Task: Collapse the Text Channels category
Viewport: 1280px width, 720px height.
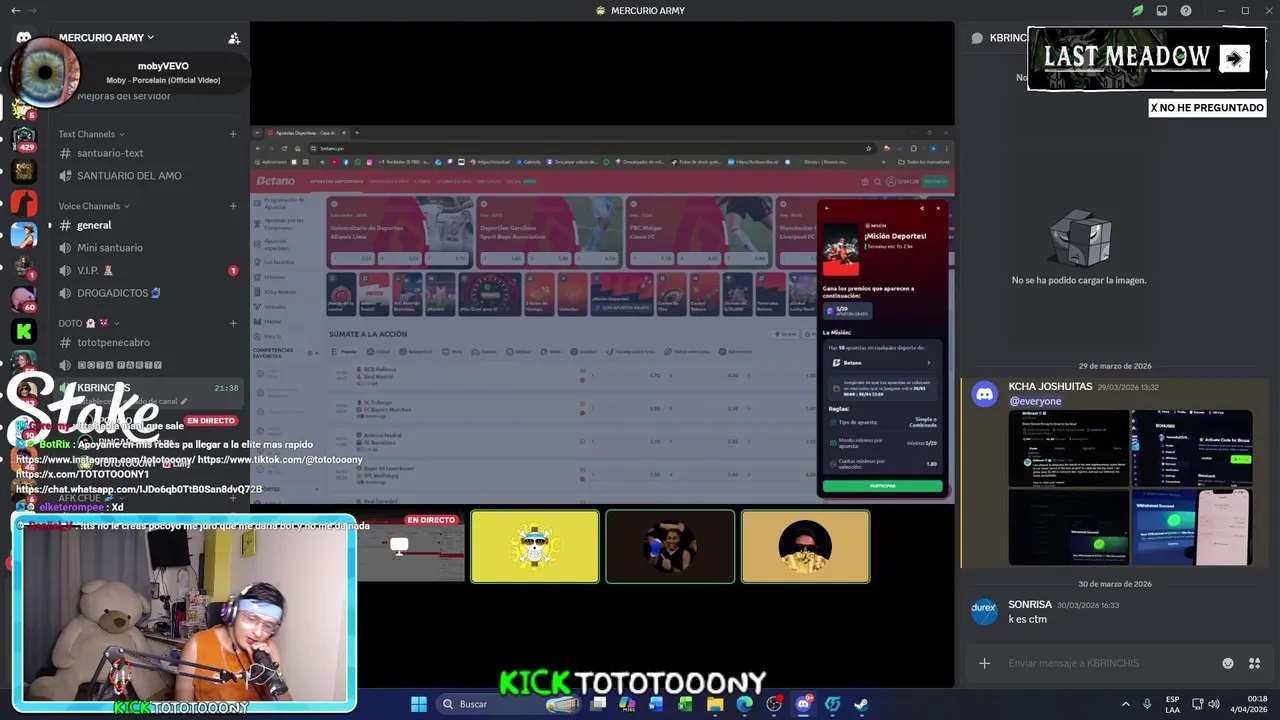Action: point(91,134)
